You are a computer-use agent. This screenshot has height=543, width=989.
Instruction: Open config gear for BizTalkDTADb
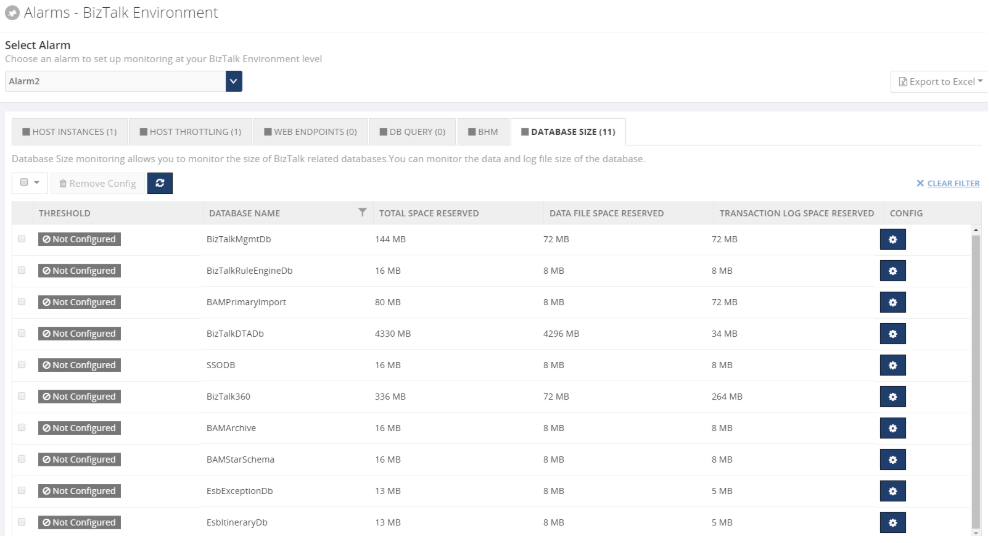pos(892,334)
